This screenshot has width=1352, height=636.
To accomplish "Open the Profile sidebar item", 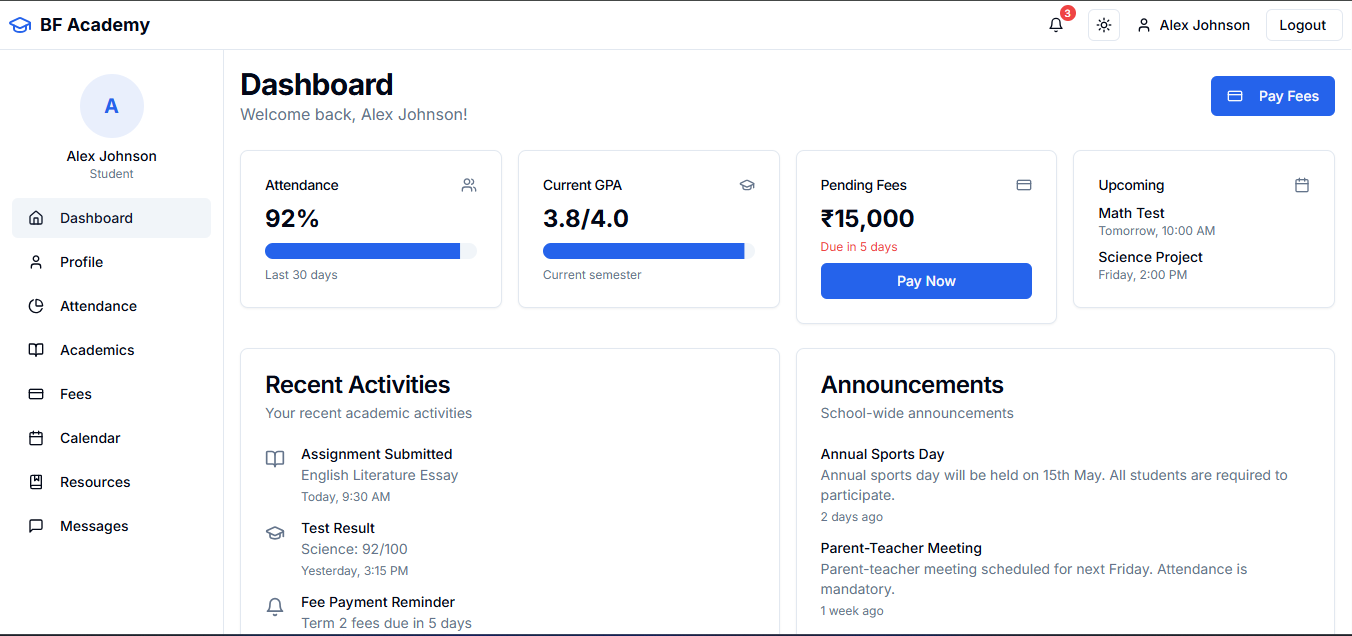I will [x=81, y=262].
